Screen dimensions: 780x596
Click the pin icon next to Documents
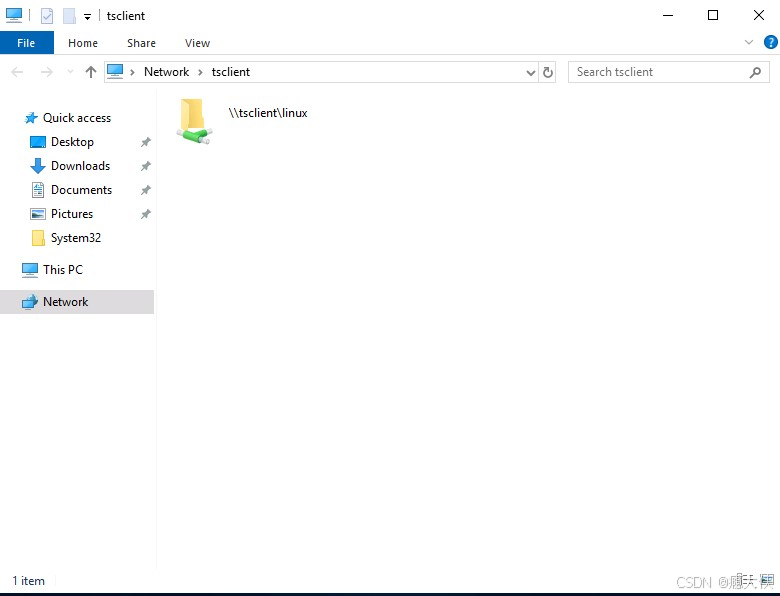pos(145,190)
